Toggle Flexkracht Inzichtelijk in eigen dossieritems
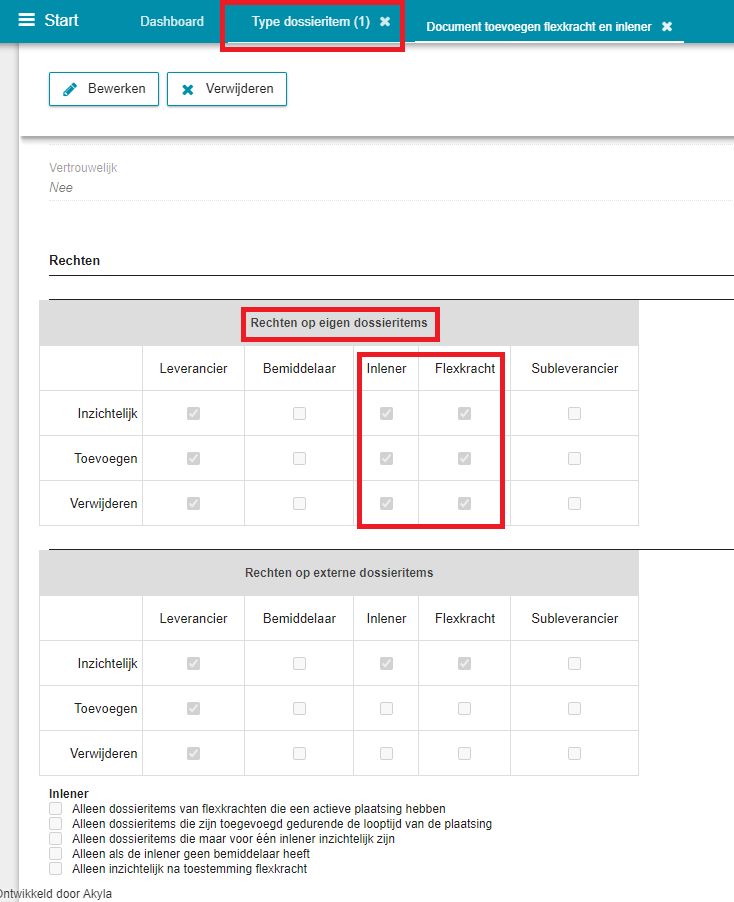This screenshot has width=734, height=902. click(x=464, y=413)
